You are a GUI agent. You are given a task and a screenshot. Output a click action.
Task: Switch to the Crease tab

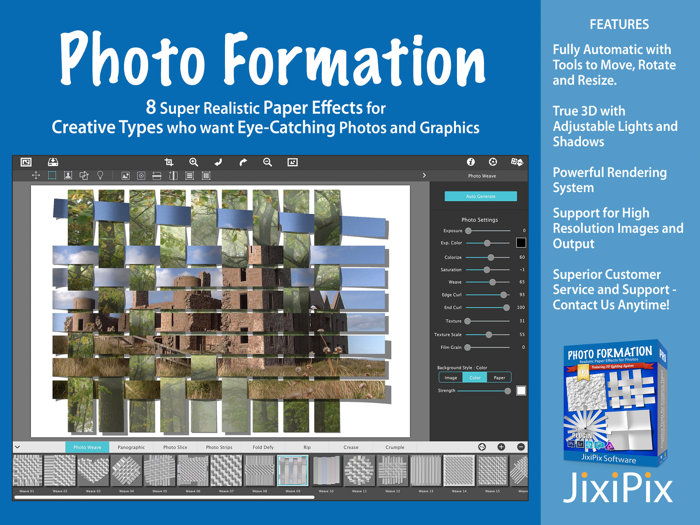[351, 447]
